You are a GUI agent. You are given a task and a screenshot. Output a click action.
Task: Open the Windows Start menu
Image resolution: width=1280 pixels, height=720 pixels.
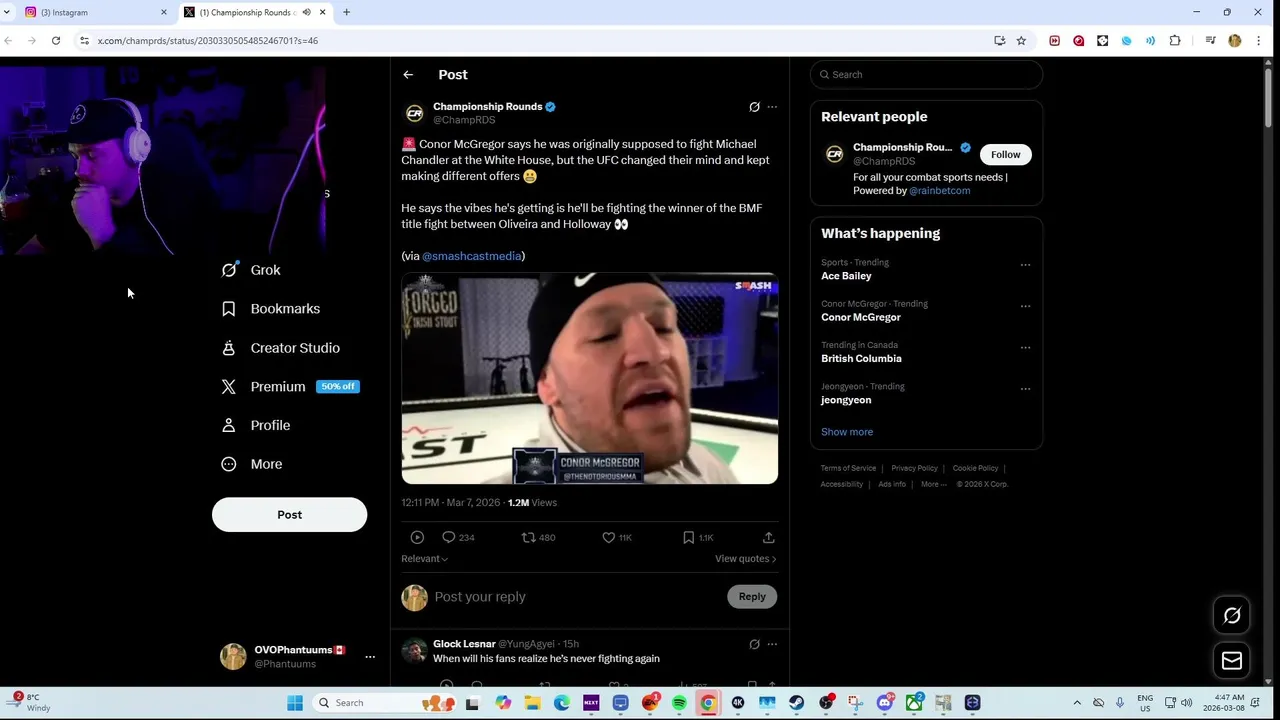[x=295, y=703]
